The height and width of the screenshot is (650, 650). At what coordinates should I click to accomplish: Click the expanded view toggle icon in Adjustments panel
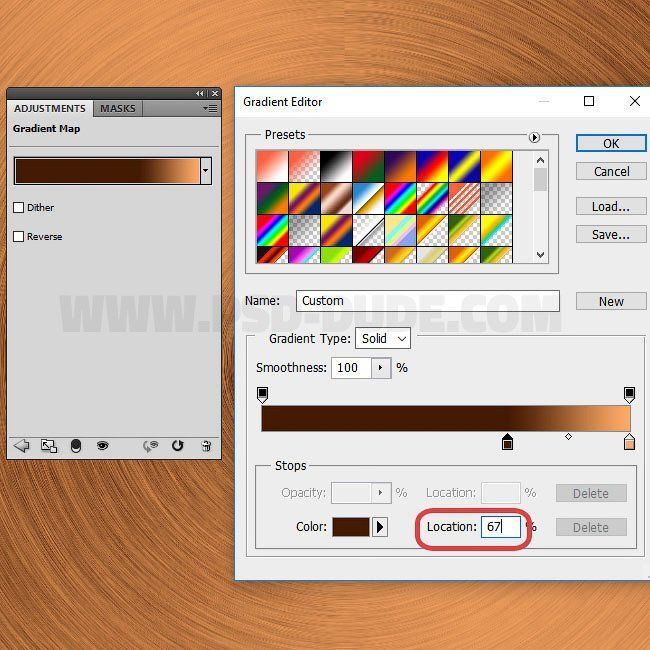coord(49,446)
